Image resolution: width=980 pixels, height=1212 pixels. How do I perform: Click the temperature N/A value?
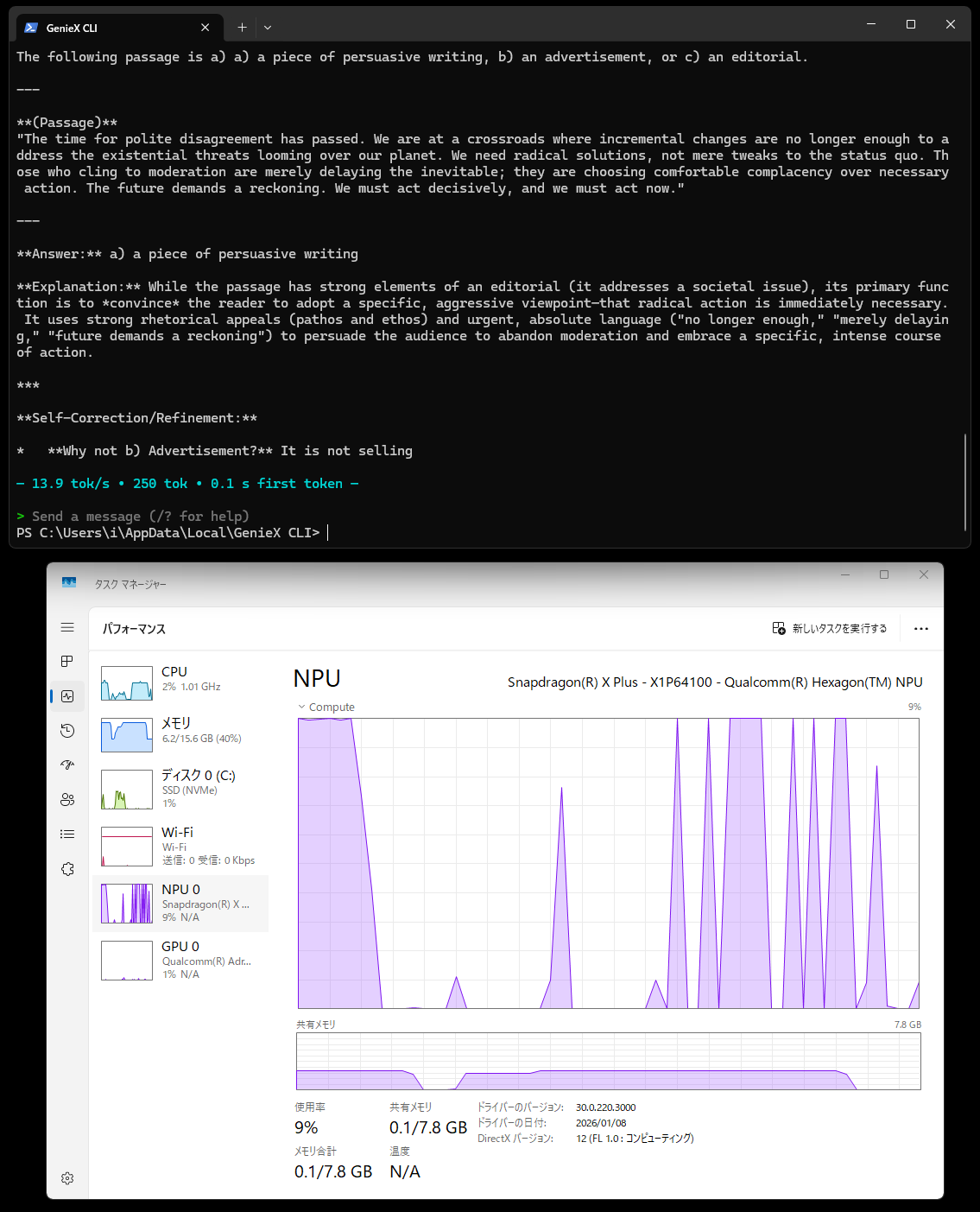point(405,1172)
